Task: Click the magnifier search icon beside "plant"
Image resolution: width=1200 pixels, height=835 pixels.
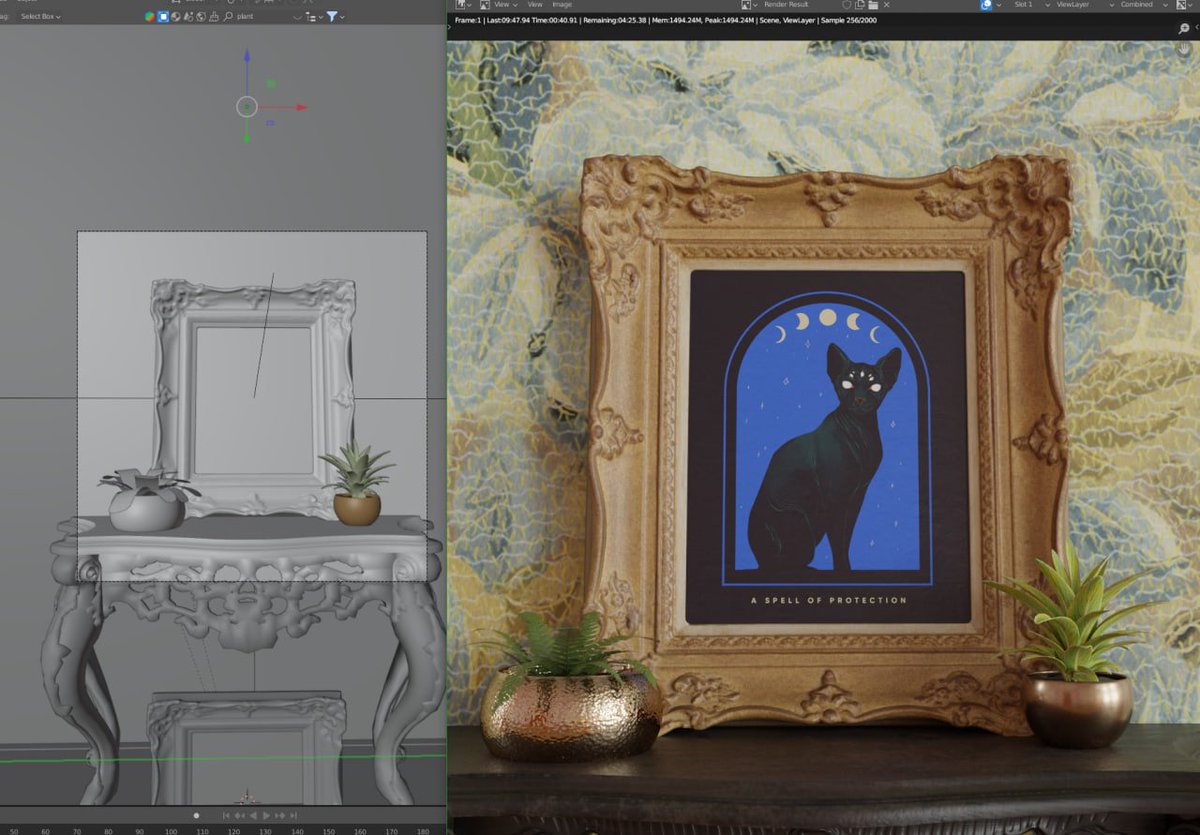Action: click(x=228, y=16)
